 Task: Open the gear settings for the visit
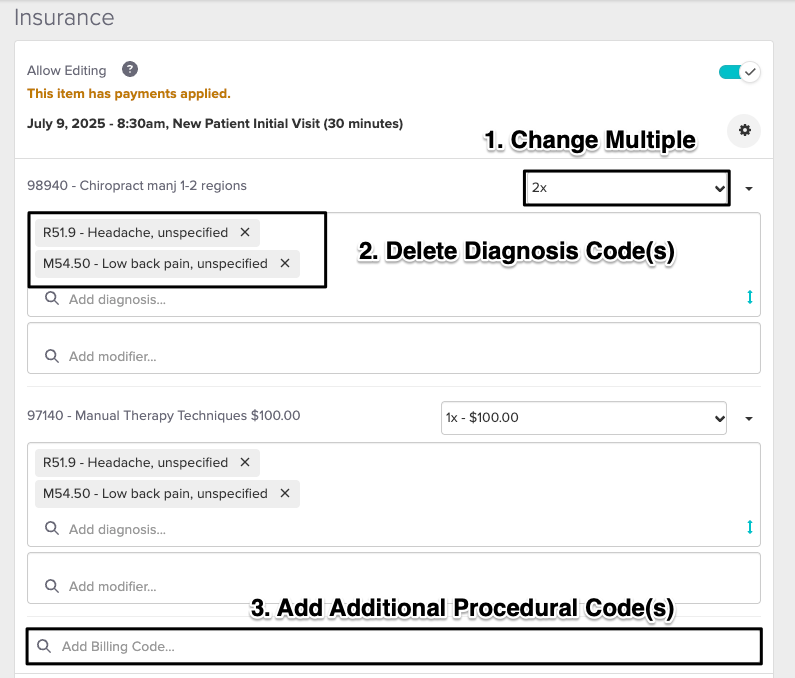tap(744, 131)
